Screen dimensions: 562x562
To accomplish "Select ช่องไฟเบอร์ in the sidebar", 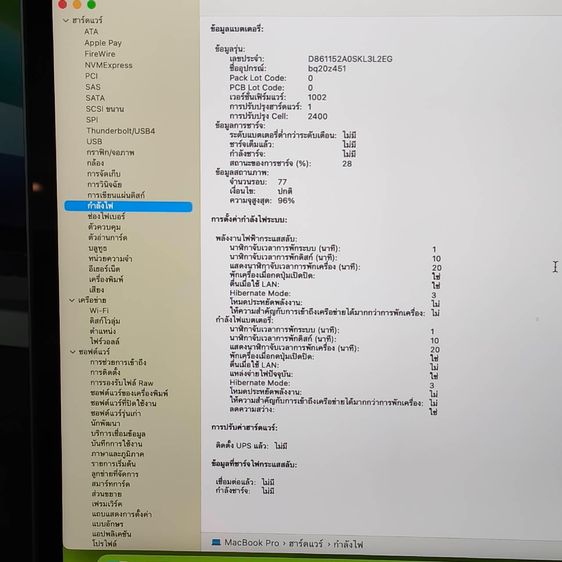I will click(x=106, y=216).
